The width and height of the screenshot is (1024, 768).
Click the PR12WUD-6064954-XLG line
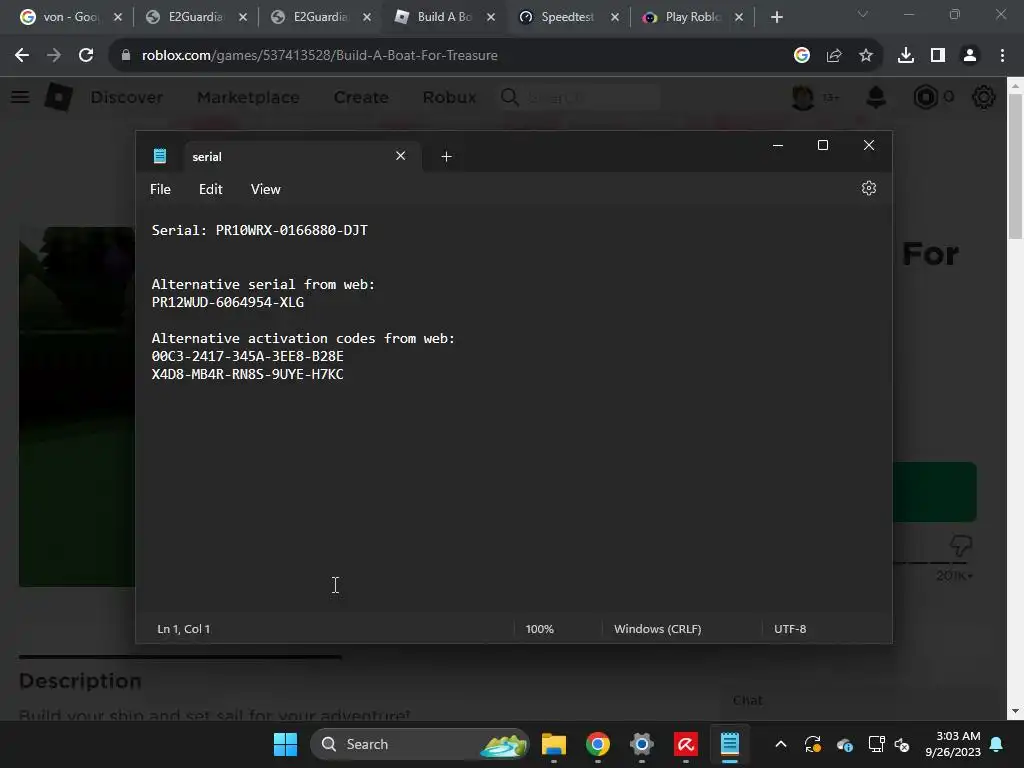227,302
